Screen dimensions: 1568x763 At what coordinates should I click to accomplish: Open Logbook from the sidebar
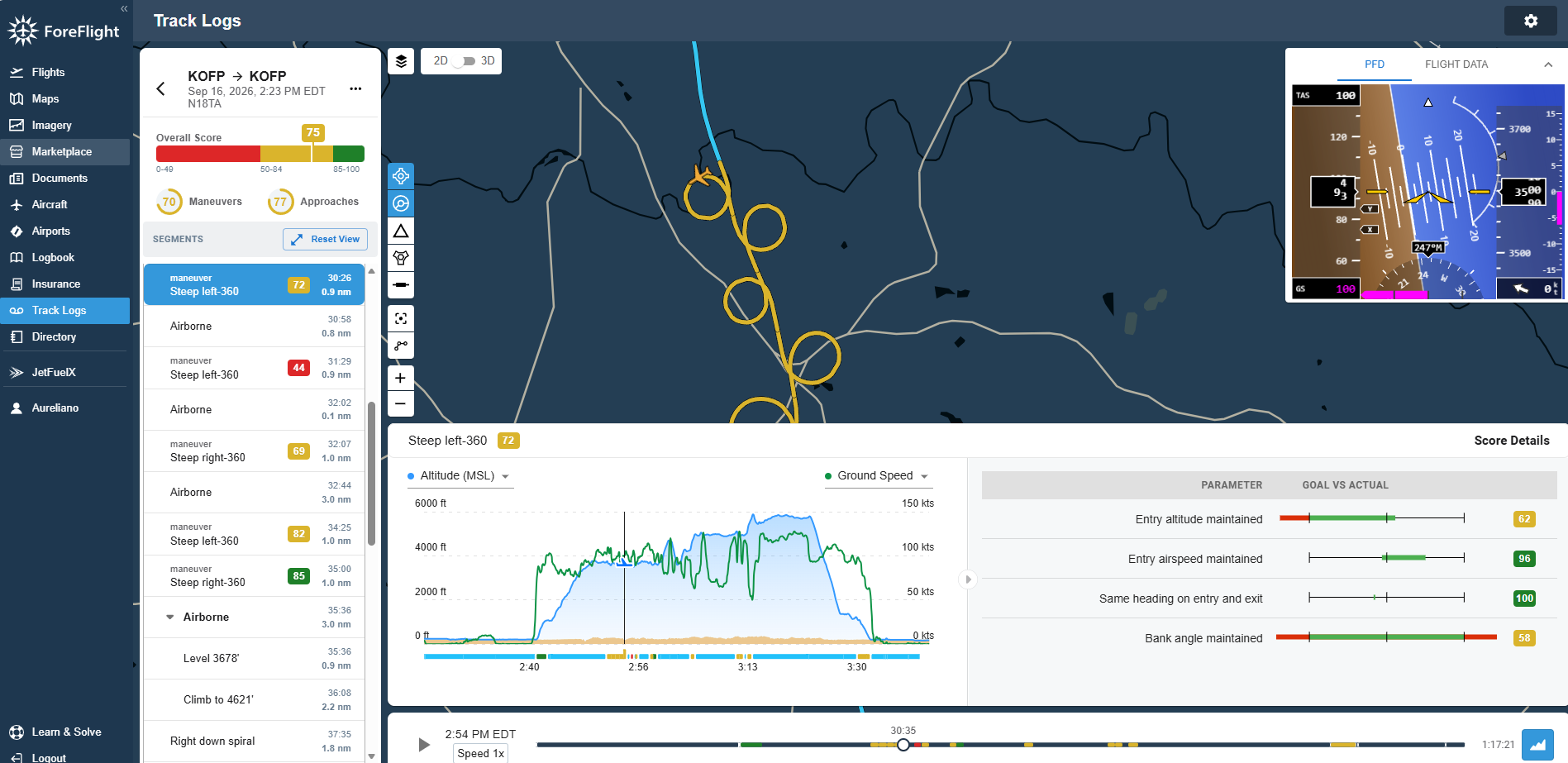(64, 258)
